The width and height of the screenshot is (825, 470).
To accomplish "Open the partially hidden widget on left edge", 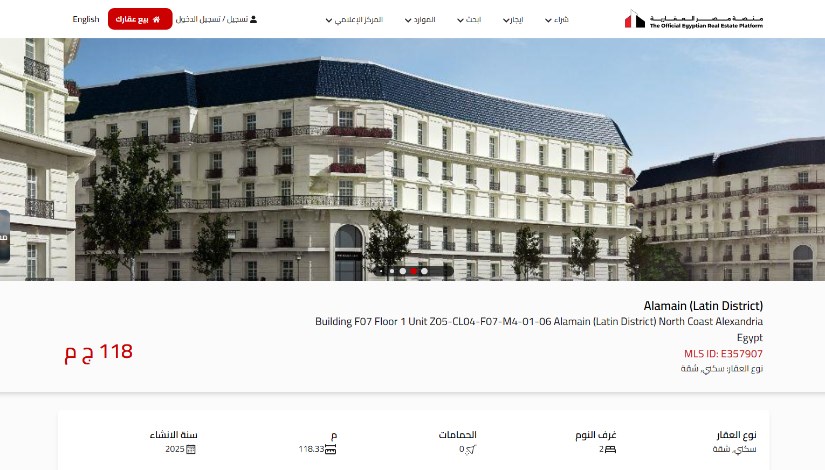I will (x=4, y=237).
